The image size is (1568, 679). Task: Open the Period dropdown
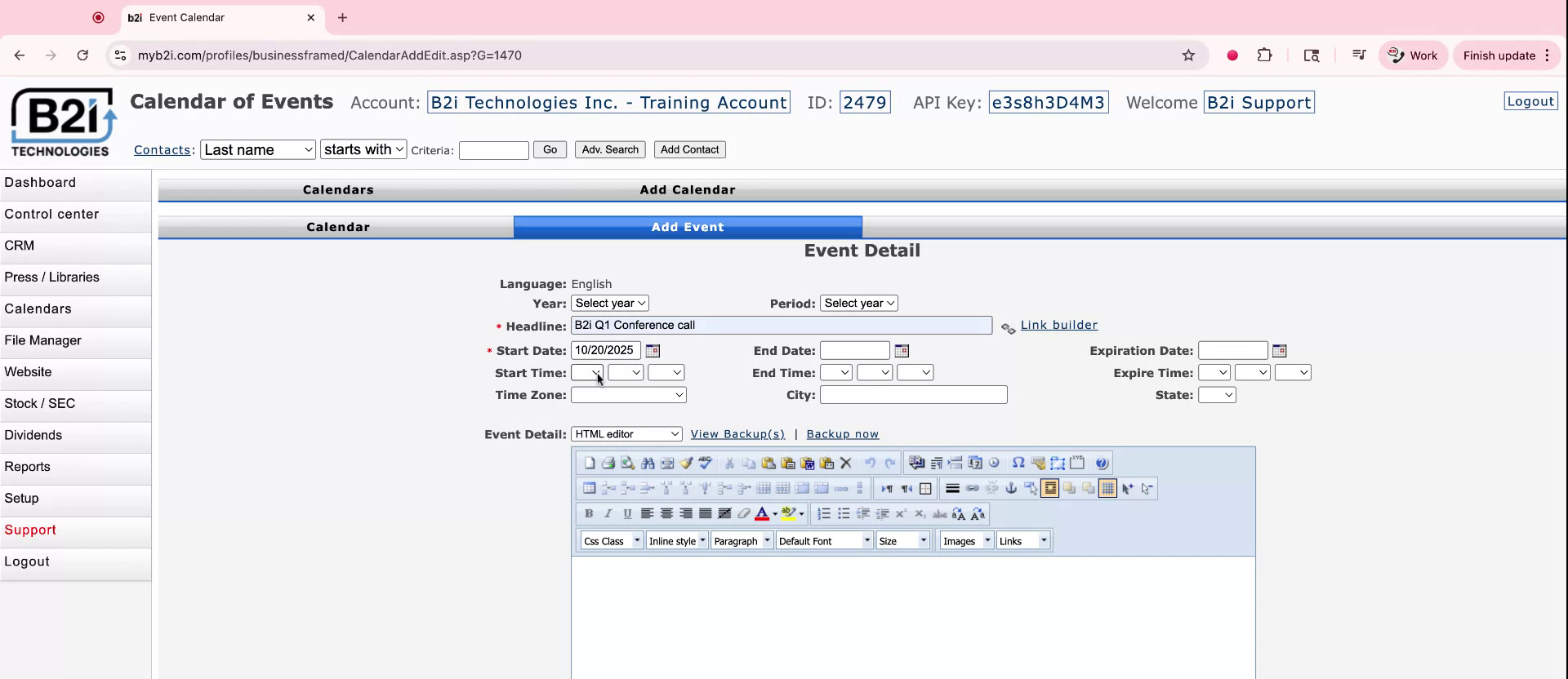pyautogui.click(x=859, y=303)
